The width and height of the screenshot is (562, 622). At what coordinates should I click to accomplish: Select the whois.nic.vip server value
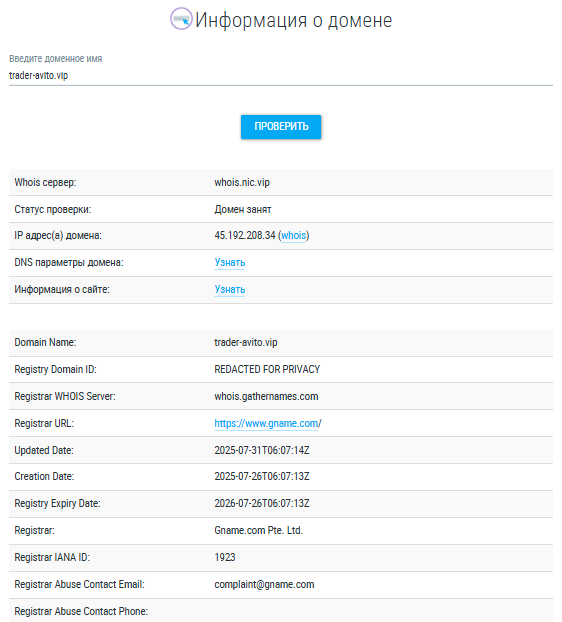(x=242, y=182)
